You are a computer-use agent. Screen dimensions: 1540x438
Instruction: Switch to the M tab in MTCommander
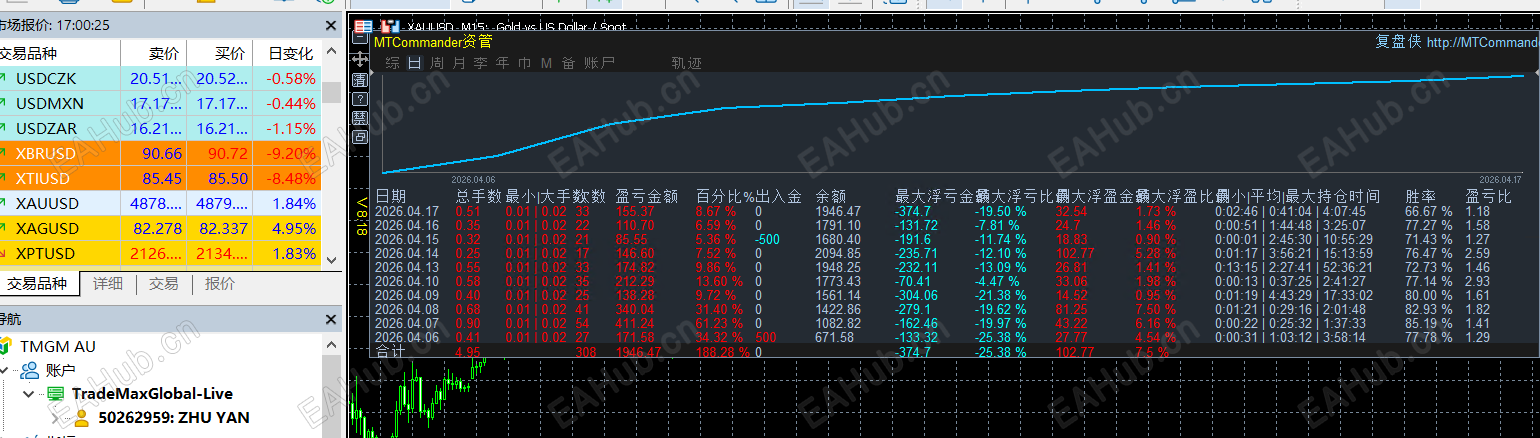pos(547,62)
